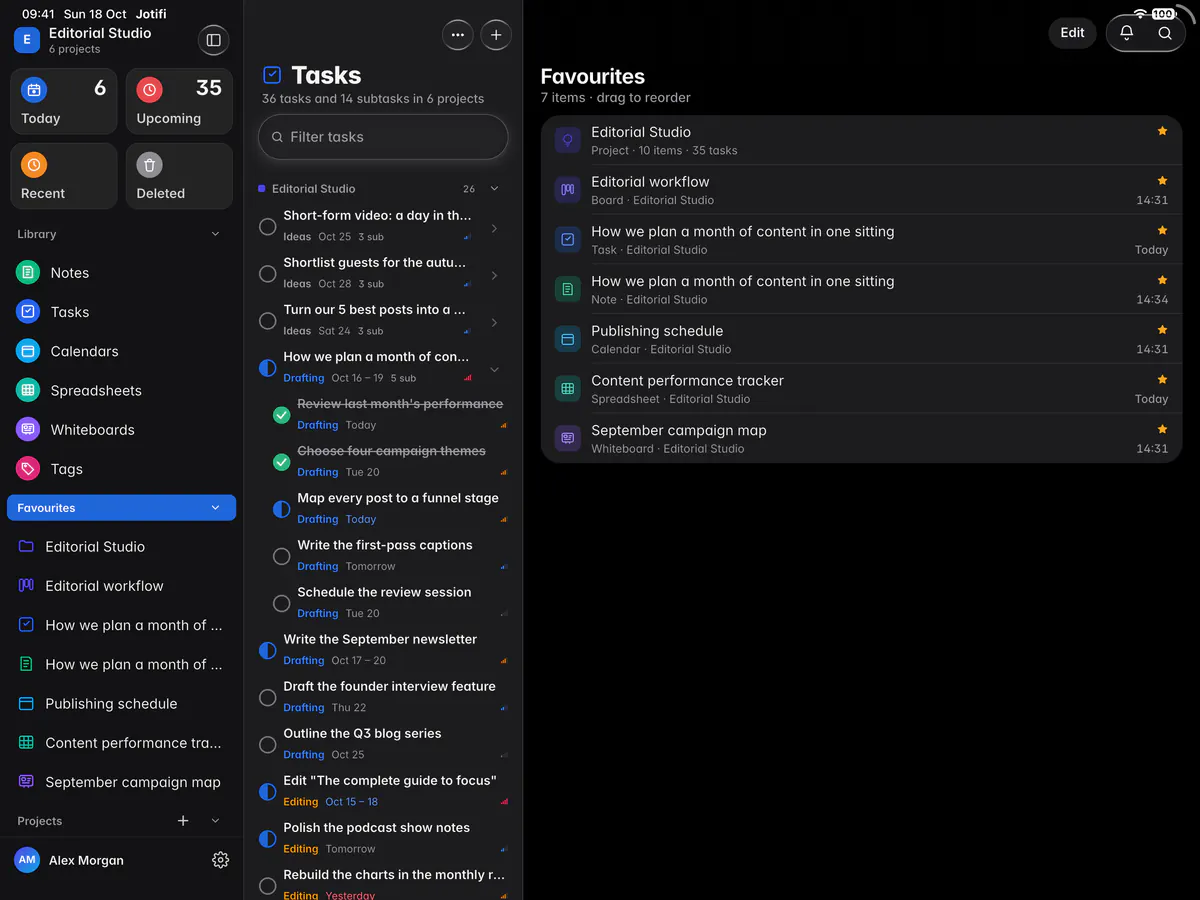Toggle the sidebar panel icon
The width and height of the screenshot is (1200, 900).
[213, 40]
